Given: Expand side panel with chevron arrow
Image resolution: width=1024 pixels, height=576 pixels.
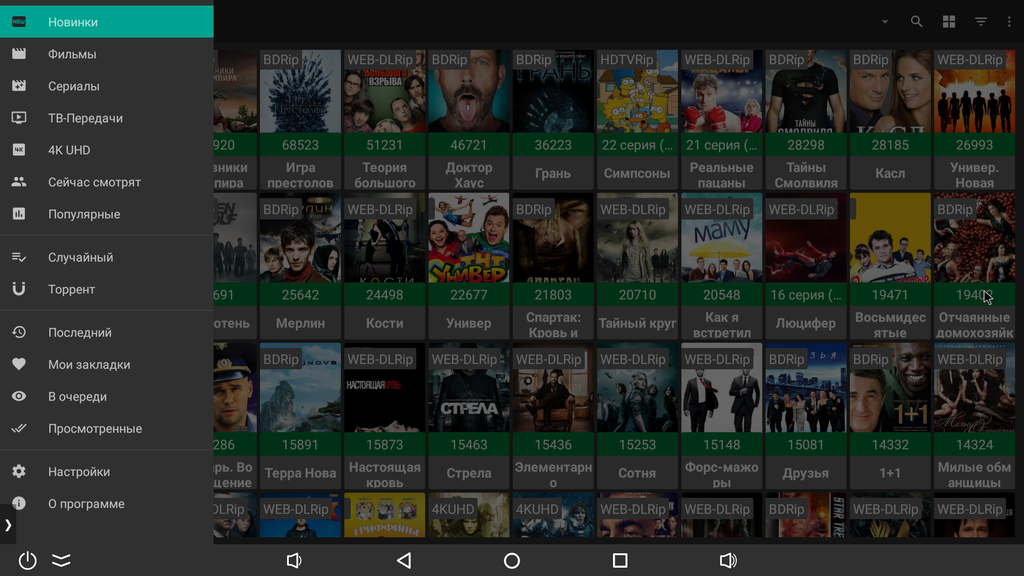Looking at the screenshot, I should coord(8,525).
